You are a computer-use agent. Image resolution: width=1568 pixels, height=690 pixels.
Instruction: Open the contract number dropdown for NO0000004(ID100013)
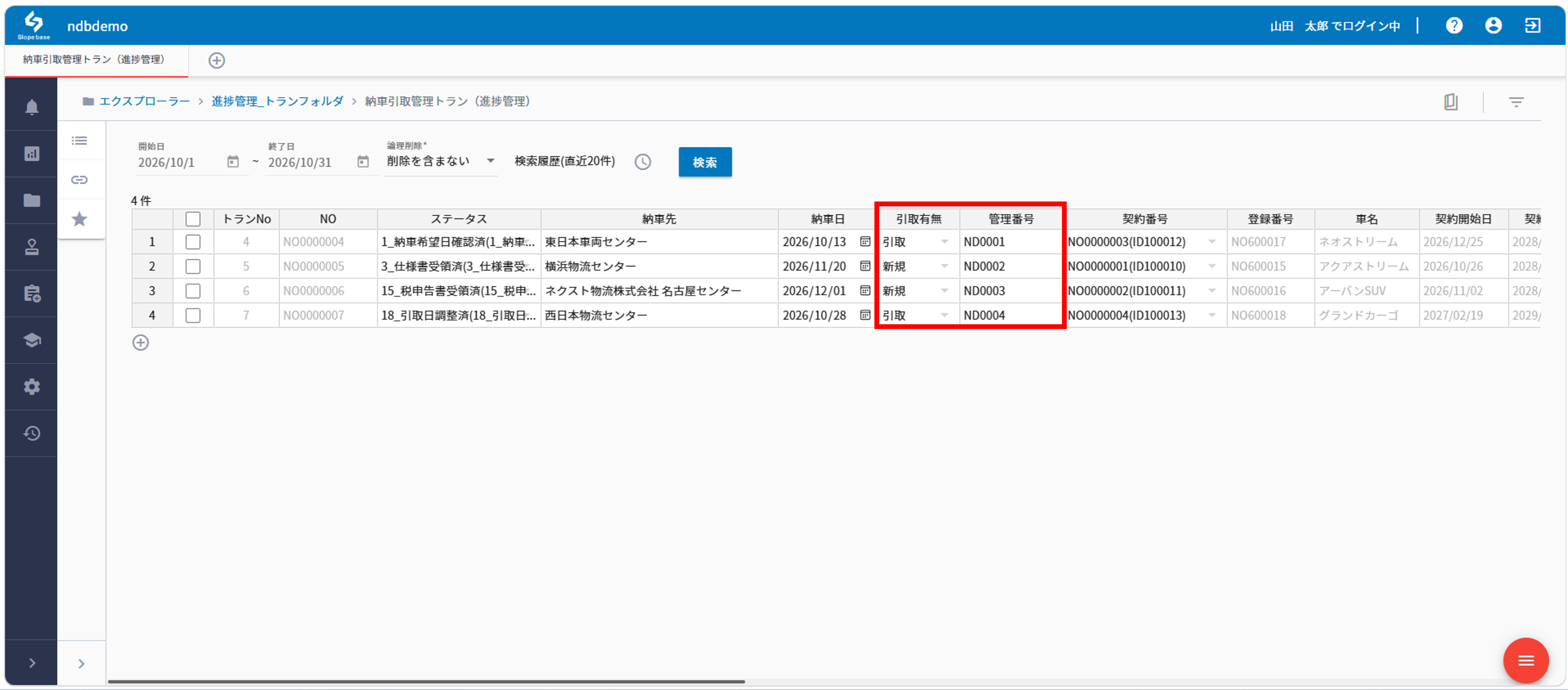coord(1211,315)
